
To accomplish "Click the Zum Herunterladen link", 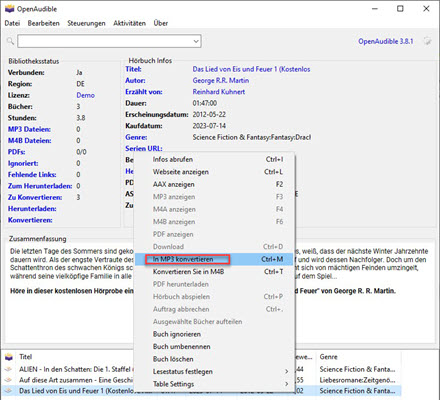I will (40, 186).
